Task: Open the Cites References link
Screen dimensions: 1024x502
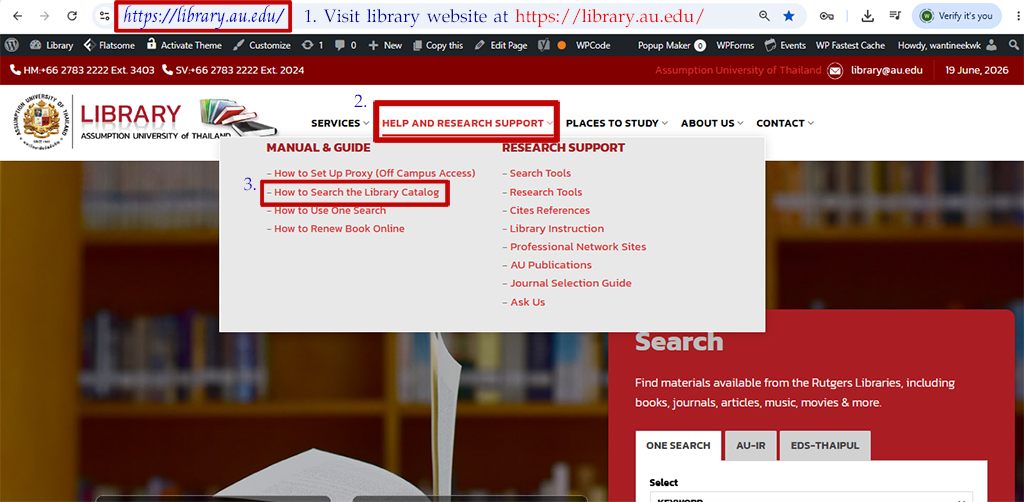Action: click(550, 210)
